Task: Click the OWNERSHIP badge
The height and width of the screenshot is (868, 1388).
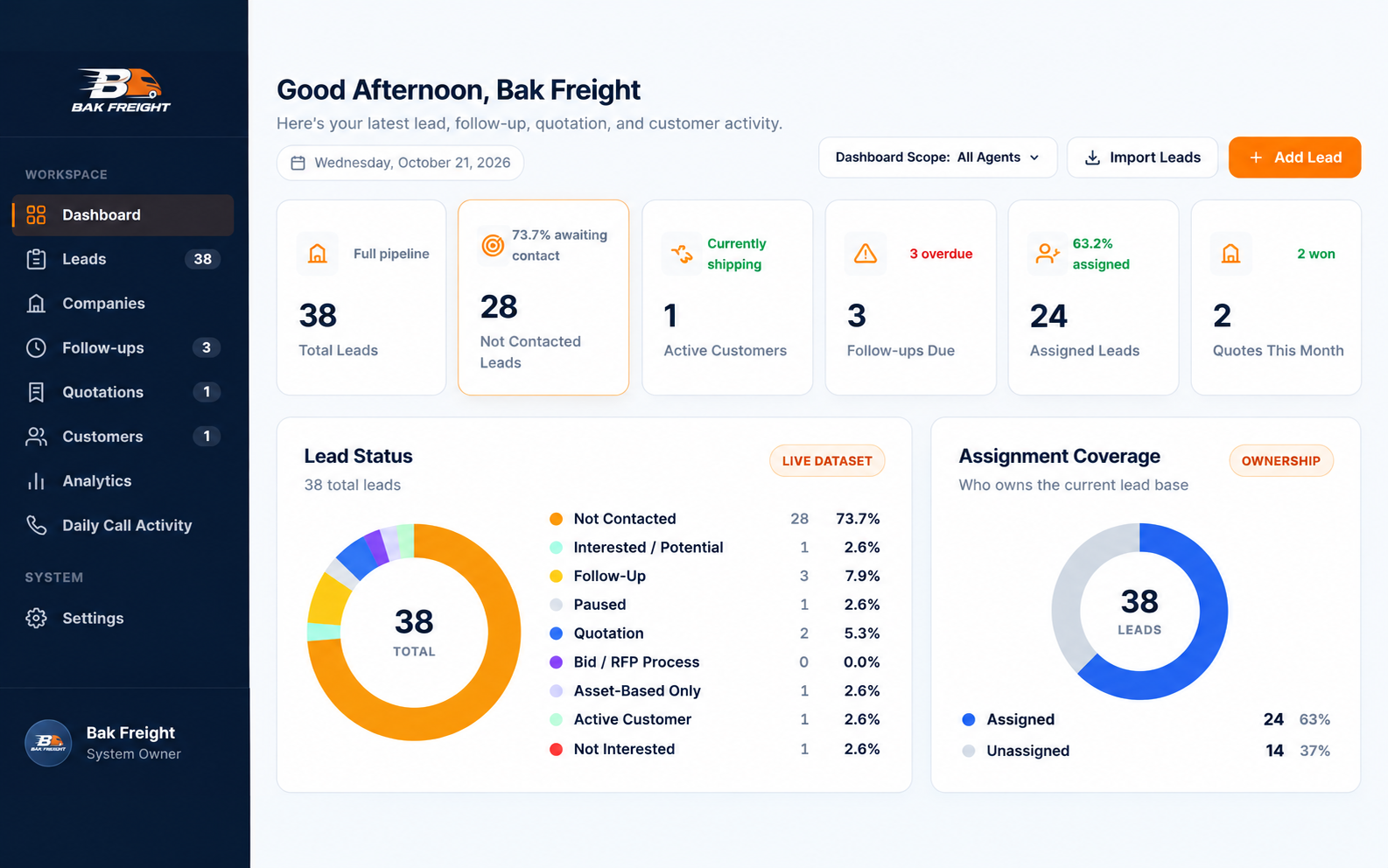Action: pos(1281,461)
